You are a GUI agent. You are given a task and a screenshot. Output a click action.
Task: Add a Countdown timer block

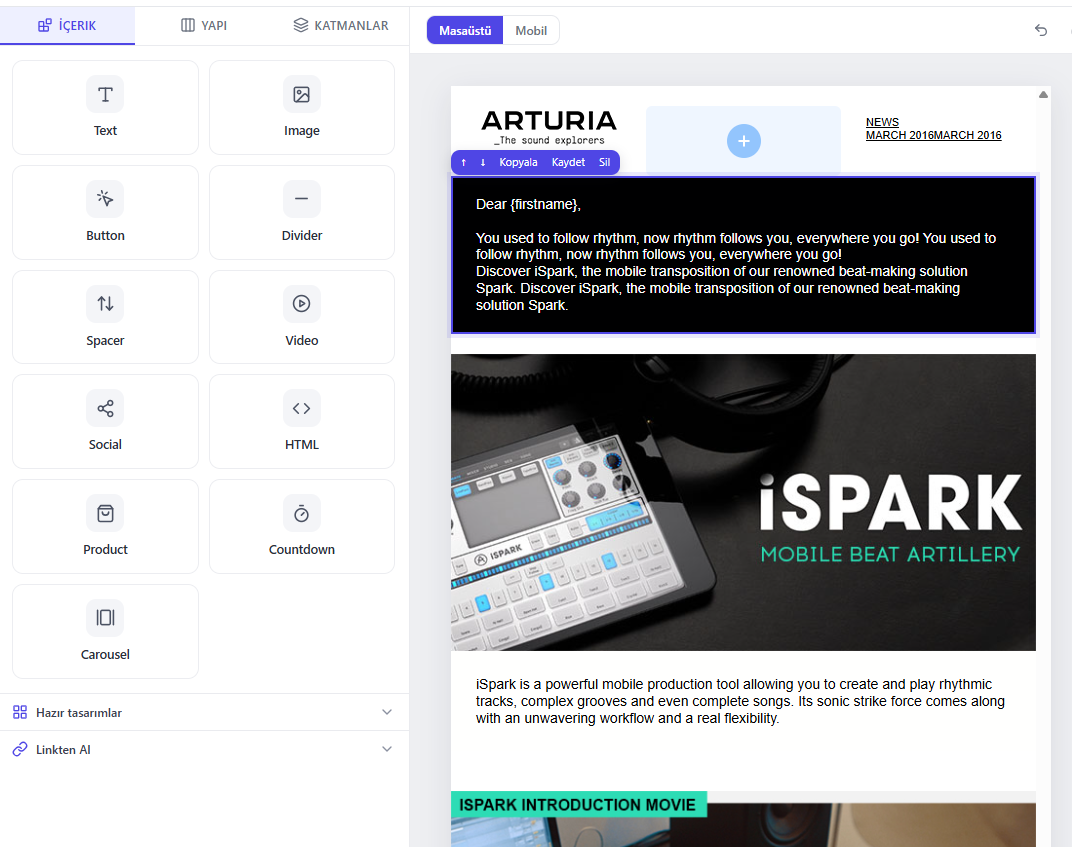click(x=302, y=526)
